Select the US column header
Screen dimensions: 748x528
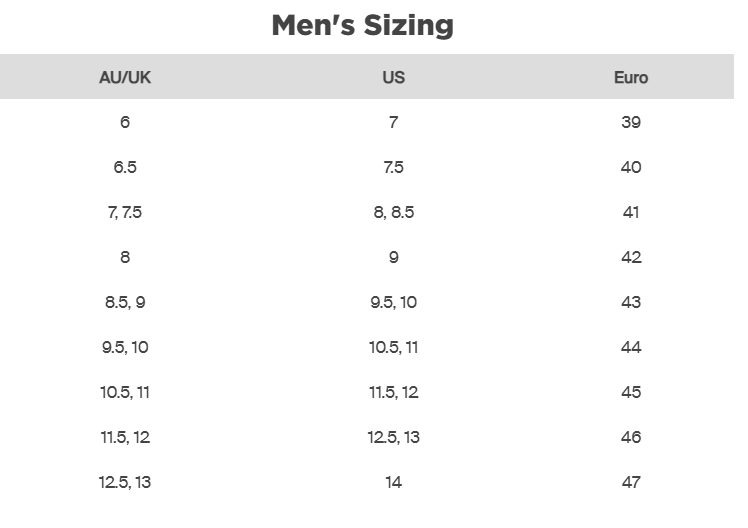393,77
